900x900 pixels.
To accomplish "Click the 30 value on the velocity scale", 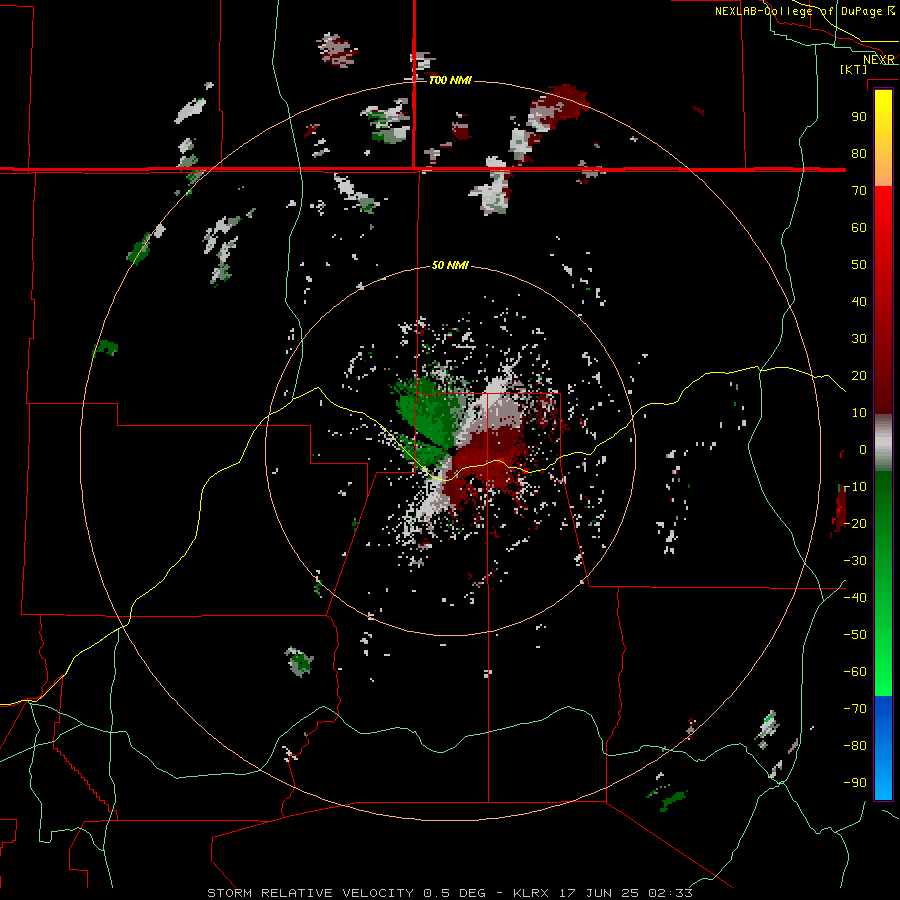I will tap(859, 339).
